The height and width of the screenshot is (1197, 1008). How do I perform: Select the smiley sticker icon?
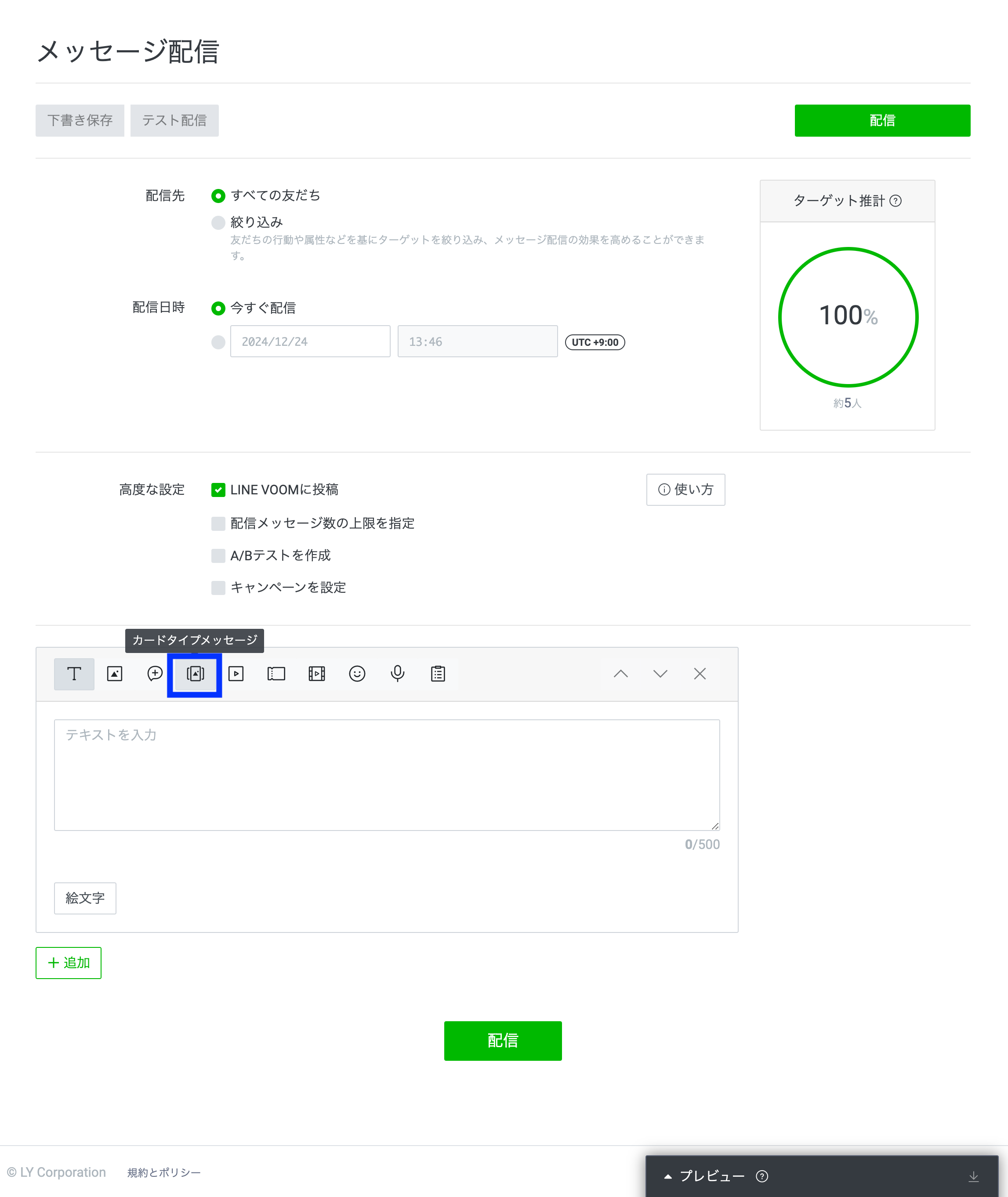coord(357,674)
